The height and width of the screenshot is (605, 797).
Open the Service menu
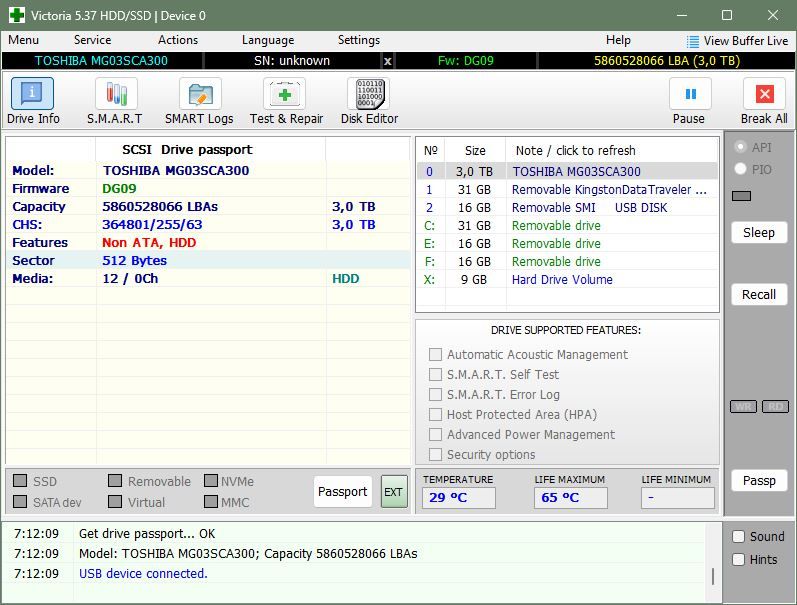tap(92, 40)
